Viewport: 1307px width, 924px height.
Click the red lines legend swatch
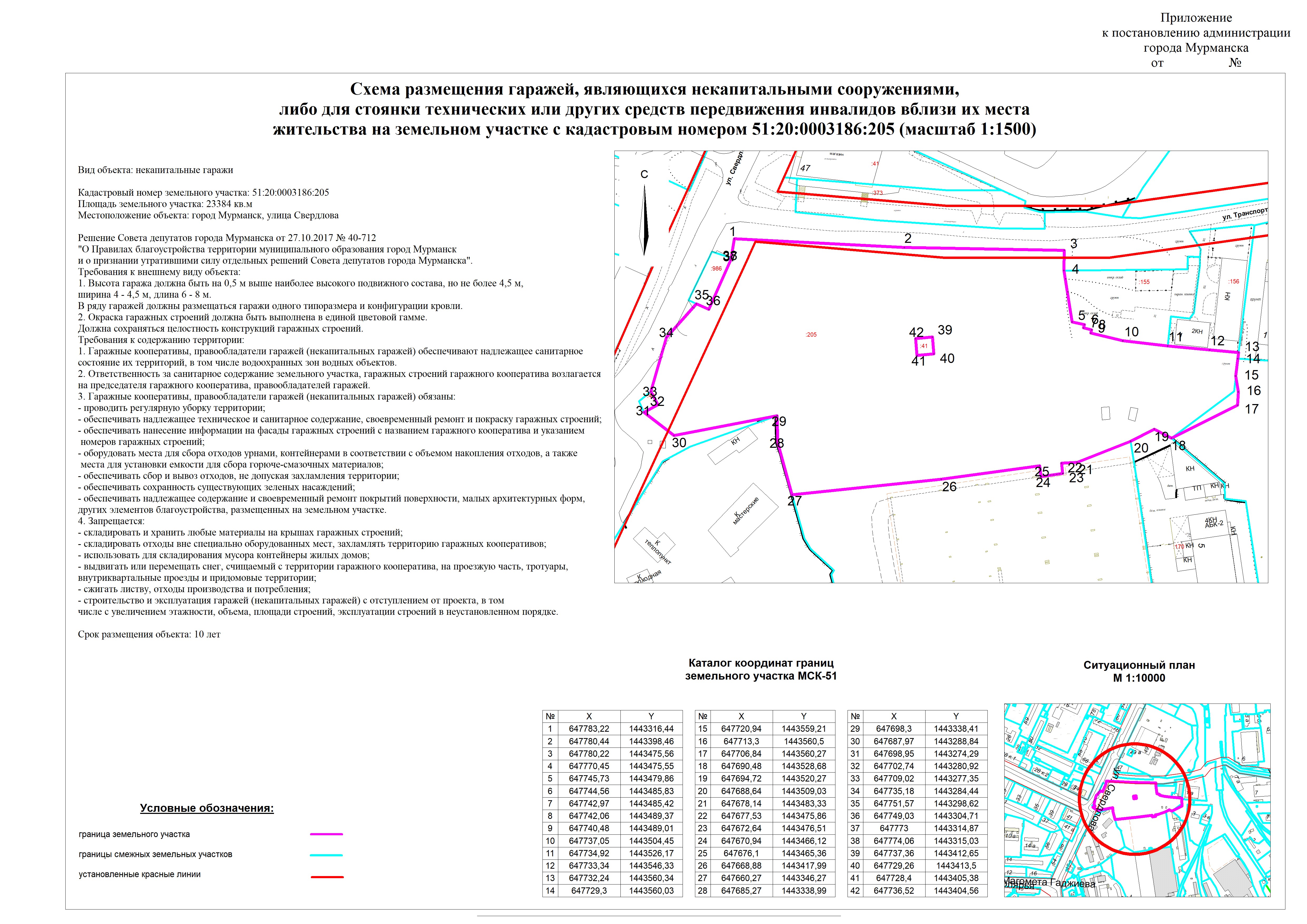pos(327,877)
